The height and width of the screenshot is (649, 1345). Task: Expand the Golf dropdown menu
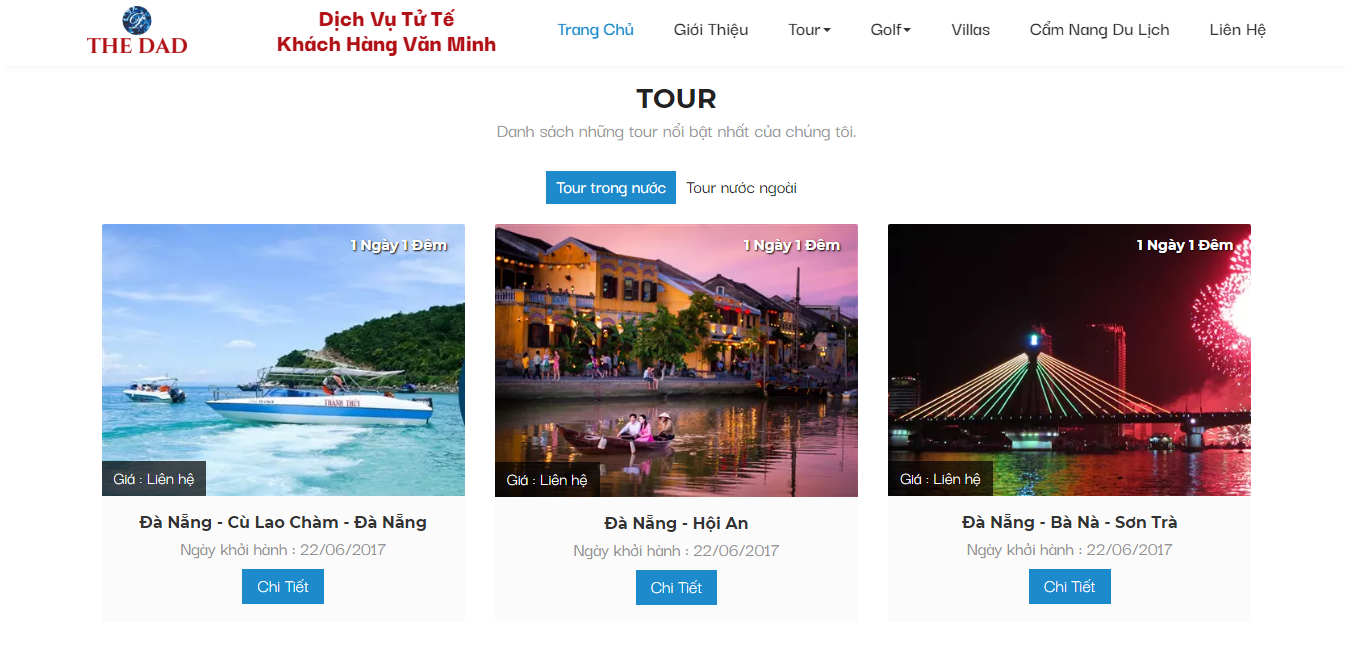pyautogui.click(x=890, y=30)
